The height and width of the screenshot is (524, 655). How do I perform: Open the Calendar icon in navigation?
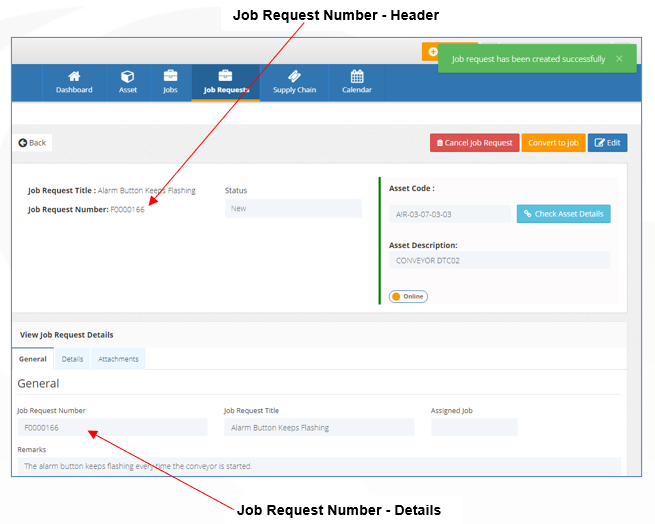pyautogui.click(x=357, y=76)
